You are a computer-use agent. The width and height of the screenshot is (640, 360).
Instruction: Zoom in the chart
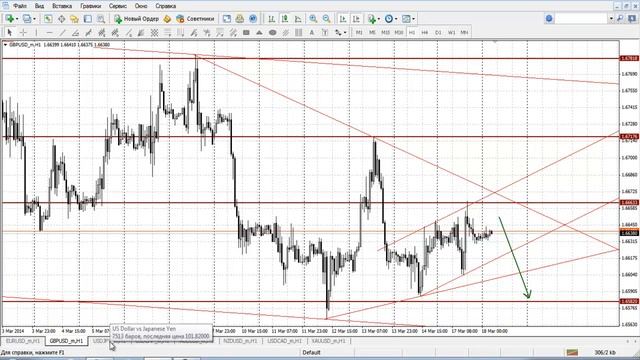tap(313, 19)
